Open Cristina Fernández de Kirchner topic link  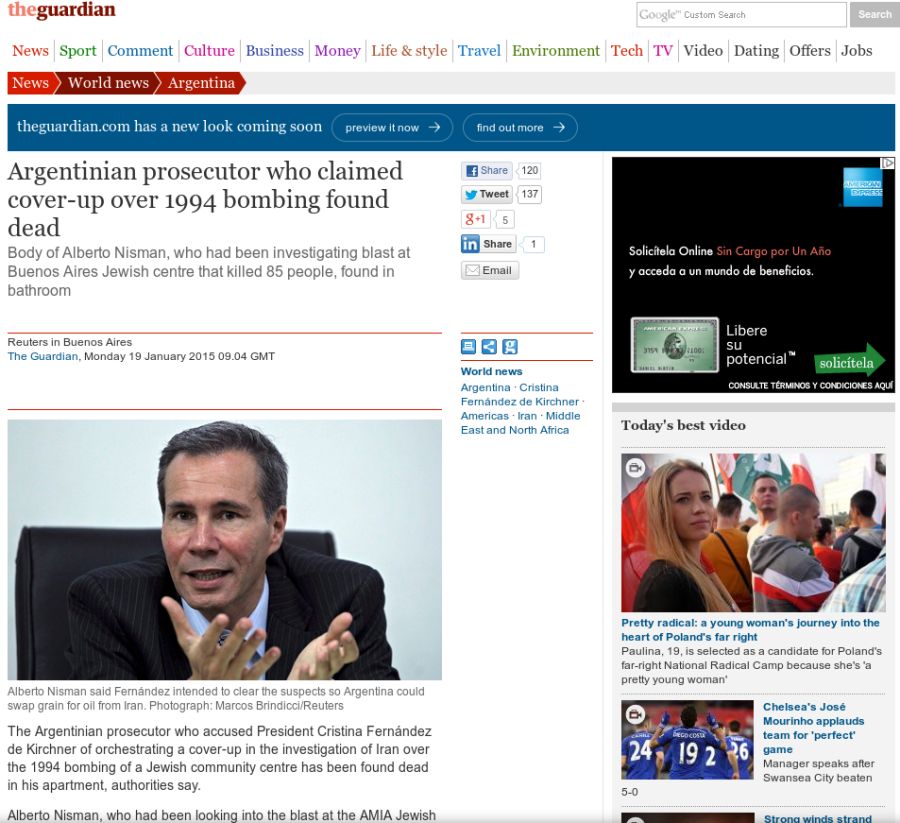pyautogui.click(x=520, y=394)
